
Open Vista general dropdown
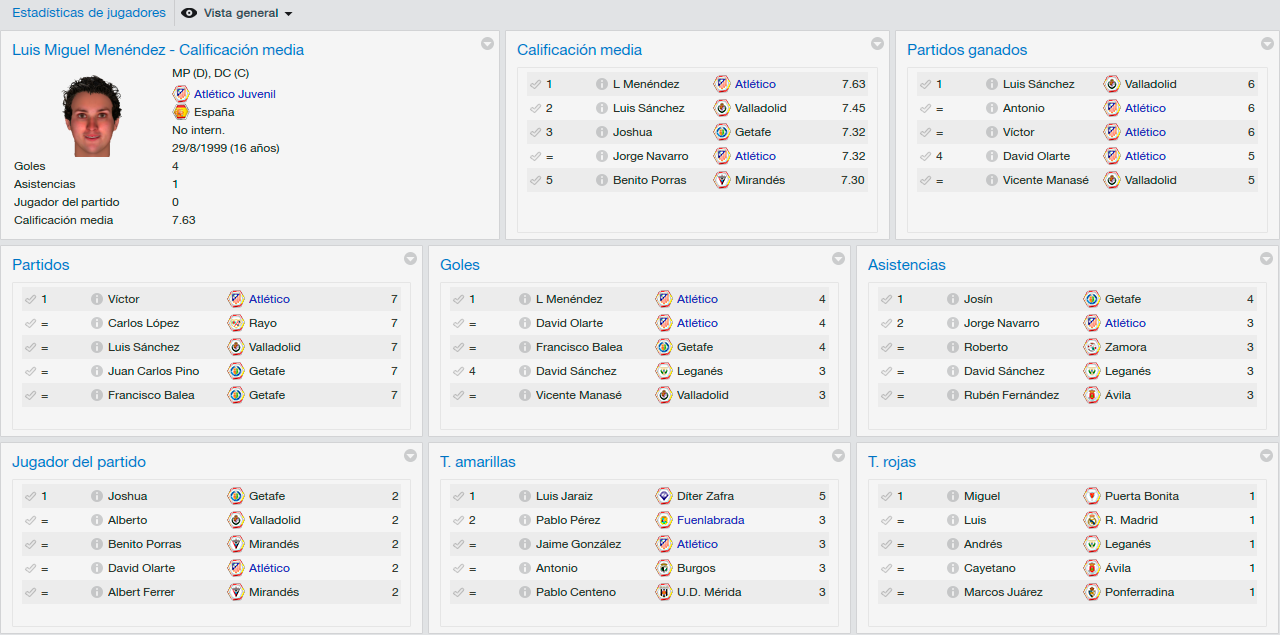[x=238, y=14]
